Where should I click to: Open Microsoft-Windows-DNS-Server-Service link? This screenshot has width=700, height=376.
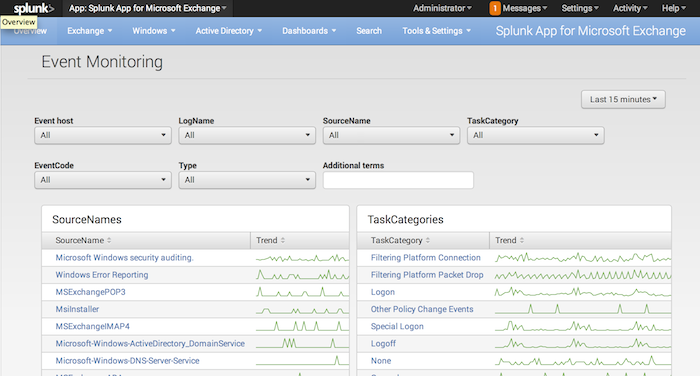click(x=127, y=361)
